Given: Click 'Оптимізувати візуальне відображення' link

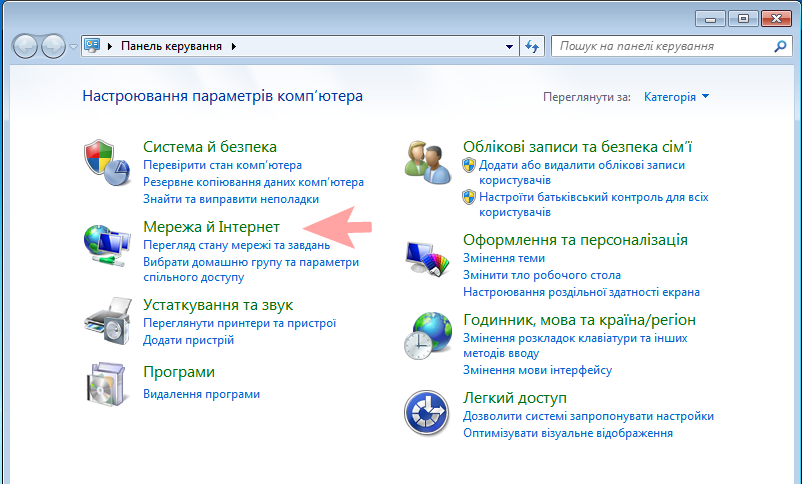Looking at the screenshot, I should point(568,433).
